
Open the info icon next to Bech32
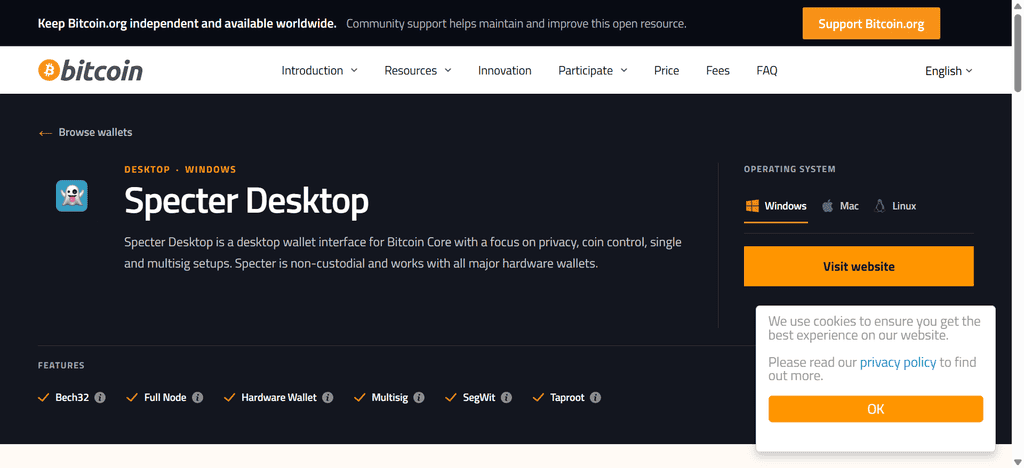[x=100, y=398]
